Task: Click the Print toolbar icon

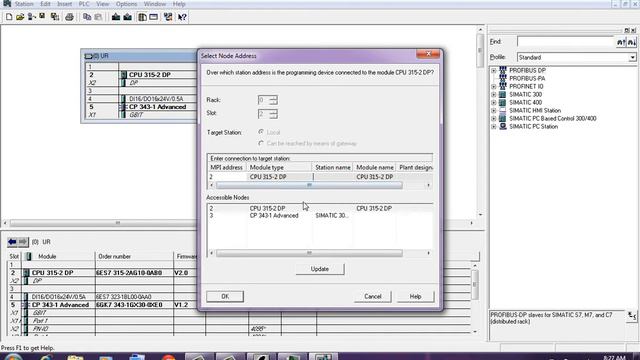Action: tap(69, 17)
